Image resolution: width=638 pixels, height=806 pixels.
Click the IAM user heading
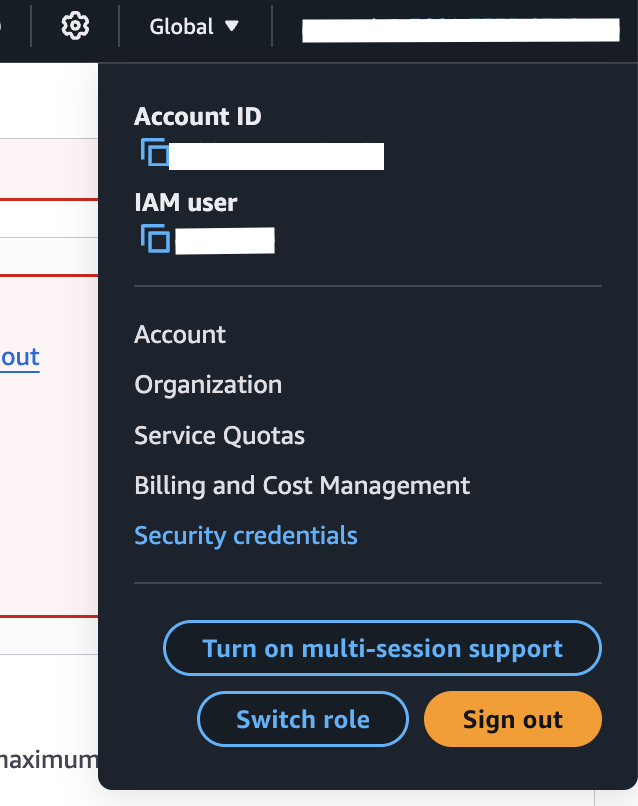coord(186,203)
